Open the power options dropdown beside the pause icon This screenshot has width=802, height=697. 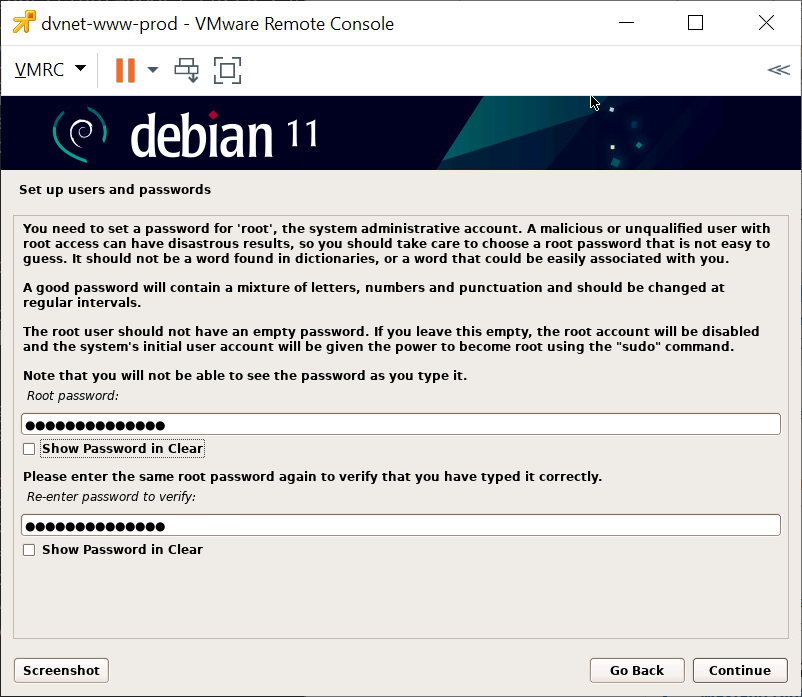click(x=153, y=70)
